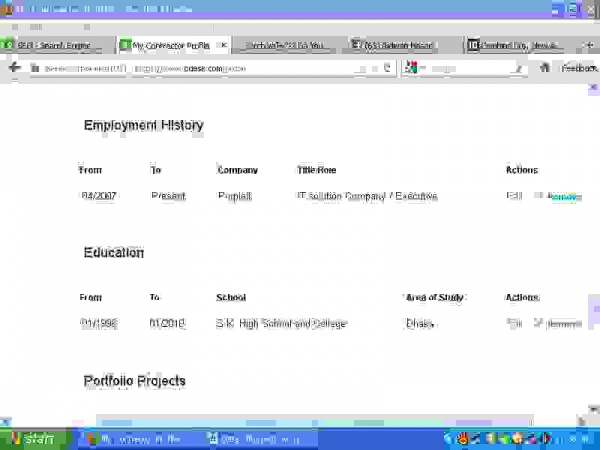Select the 'Dhaka' area of study cell

420,324
